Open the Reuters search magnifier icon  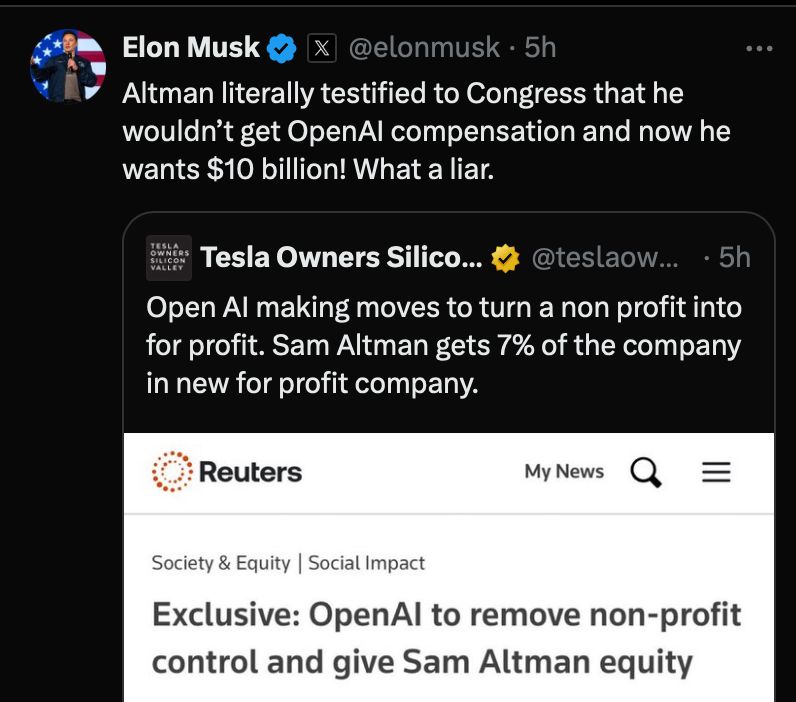tap(646, 472)
